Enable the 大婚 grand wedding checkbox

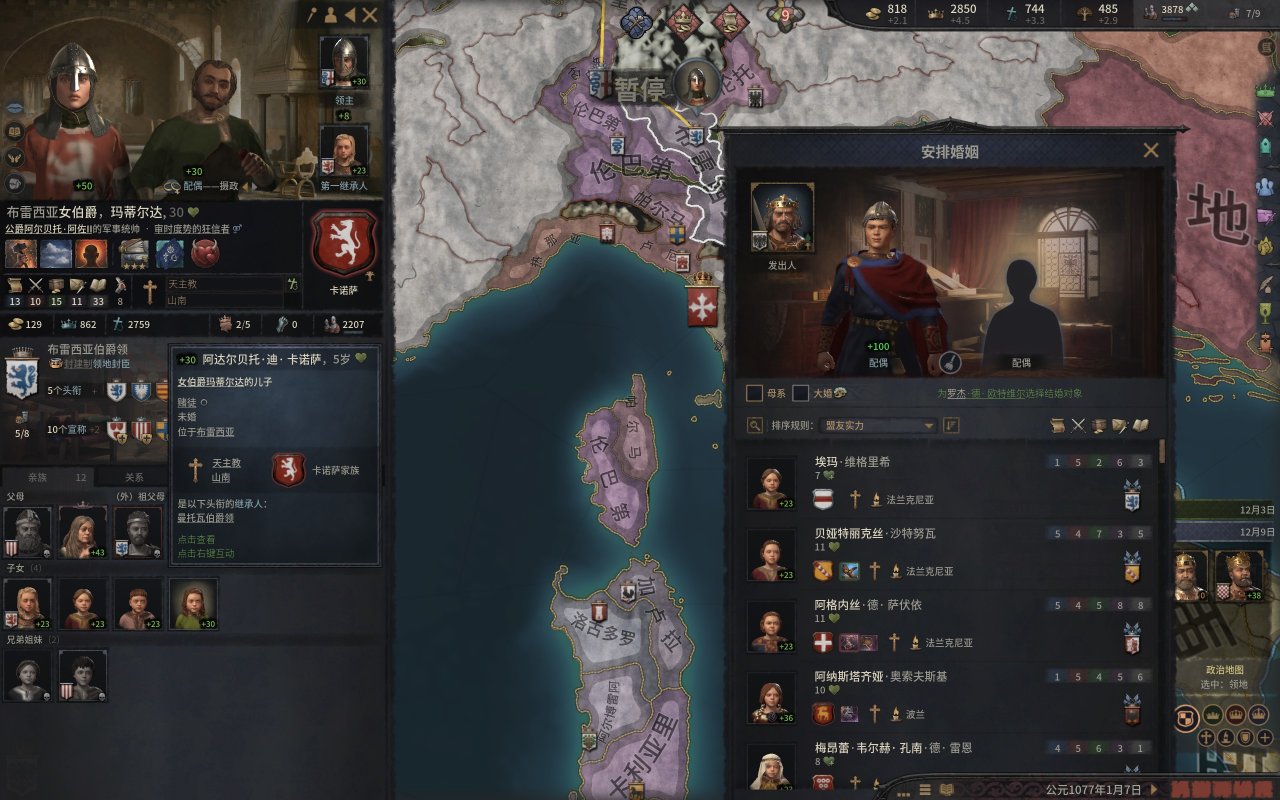[800, 393]
